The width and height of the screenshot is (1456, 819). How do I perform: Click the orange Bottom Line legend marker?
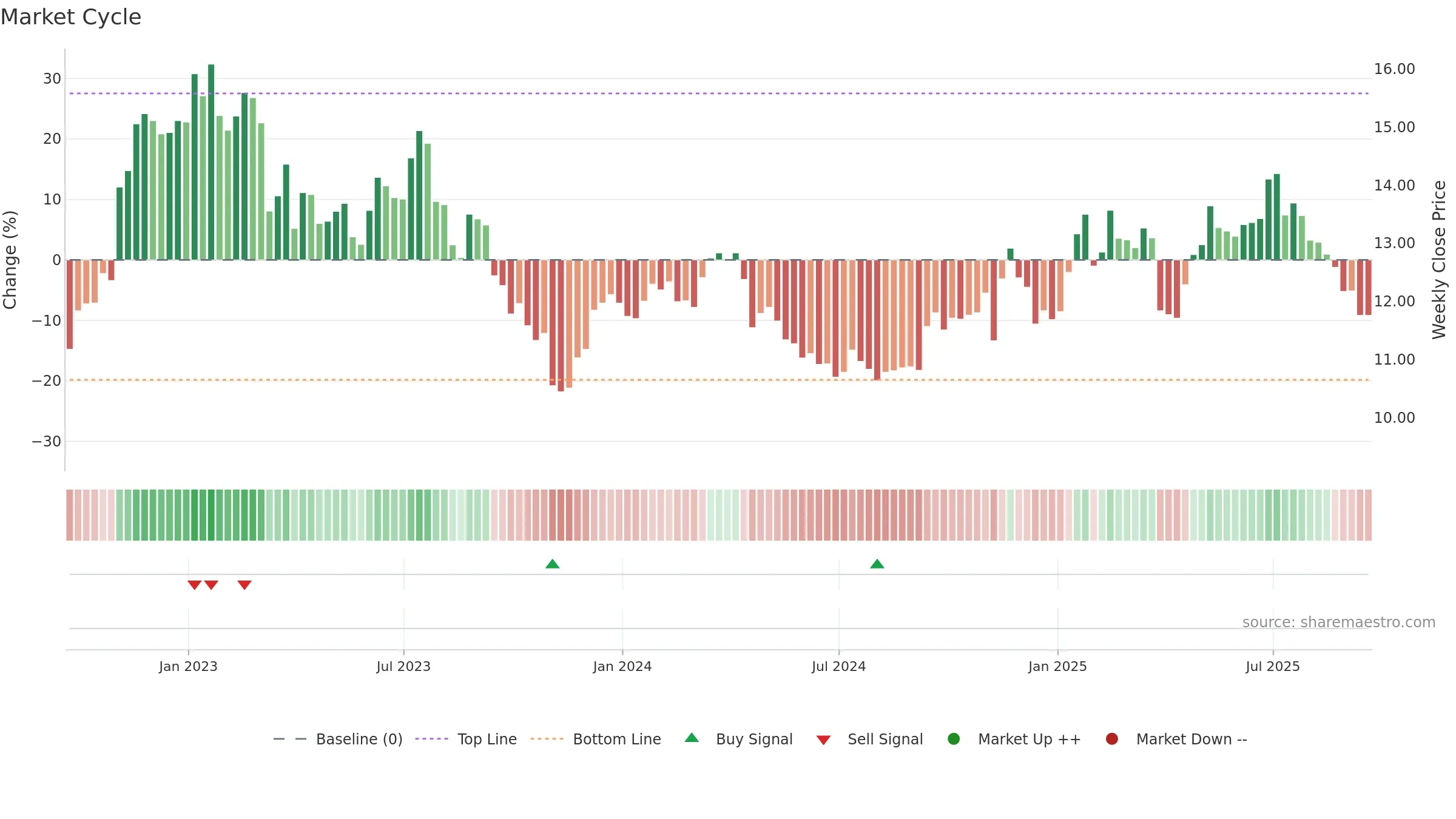click(x=547, y=739)
